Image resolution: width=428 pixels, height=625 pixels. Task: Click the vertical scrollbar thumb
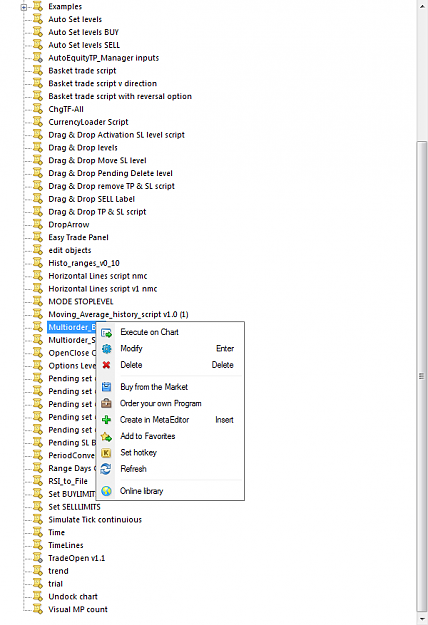pos(422,376)
